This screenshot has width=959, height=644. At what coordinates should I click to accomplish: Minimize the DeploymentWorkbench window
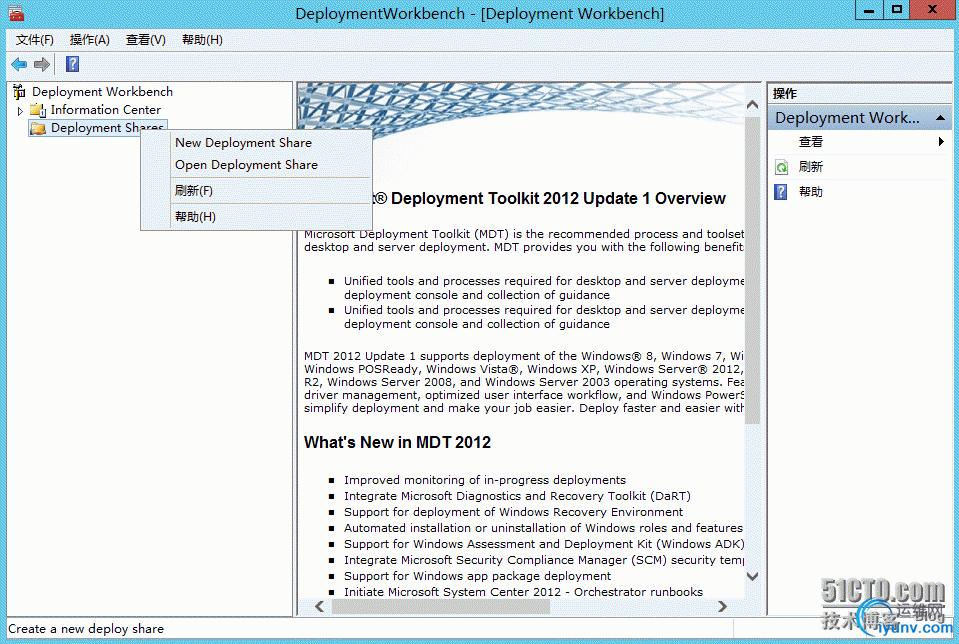pyautogui.click(x=868, y=10)
